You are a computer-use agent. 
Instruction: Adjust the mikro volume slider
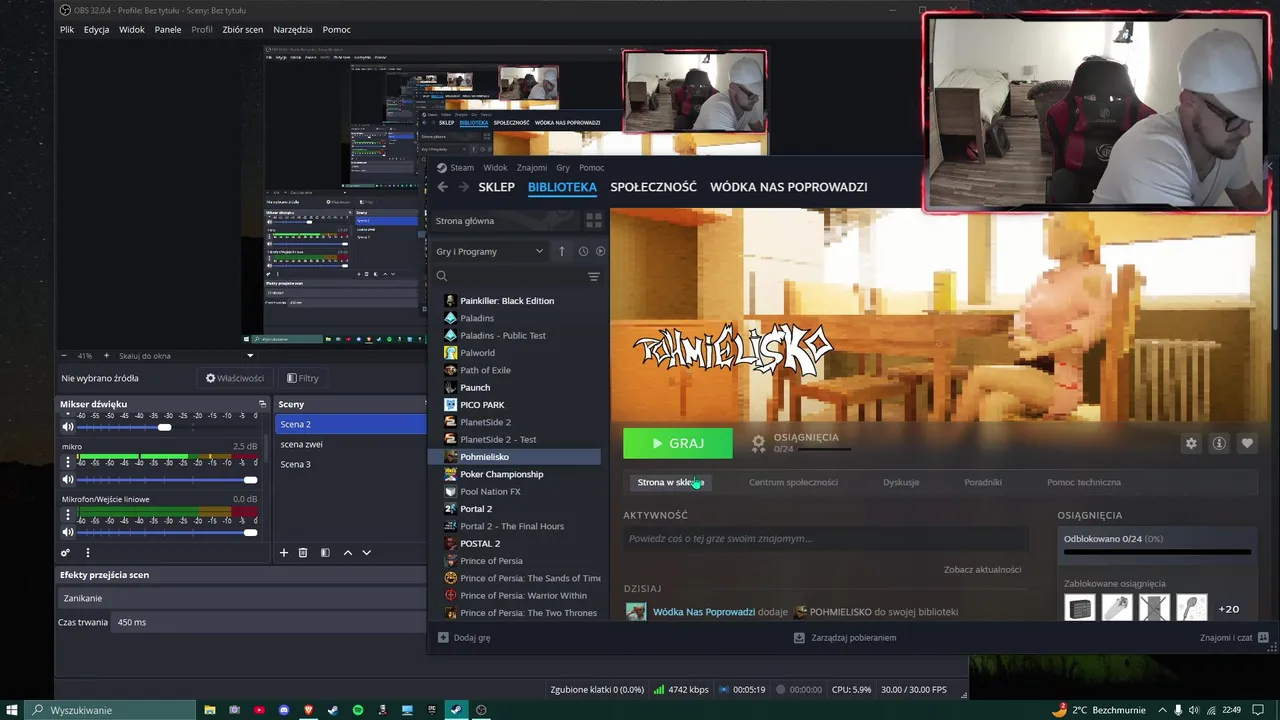point(167,480)
